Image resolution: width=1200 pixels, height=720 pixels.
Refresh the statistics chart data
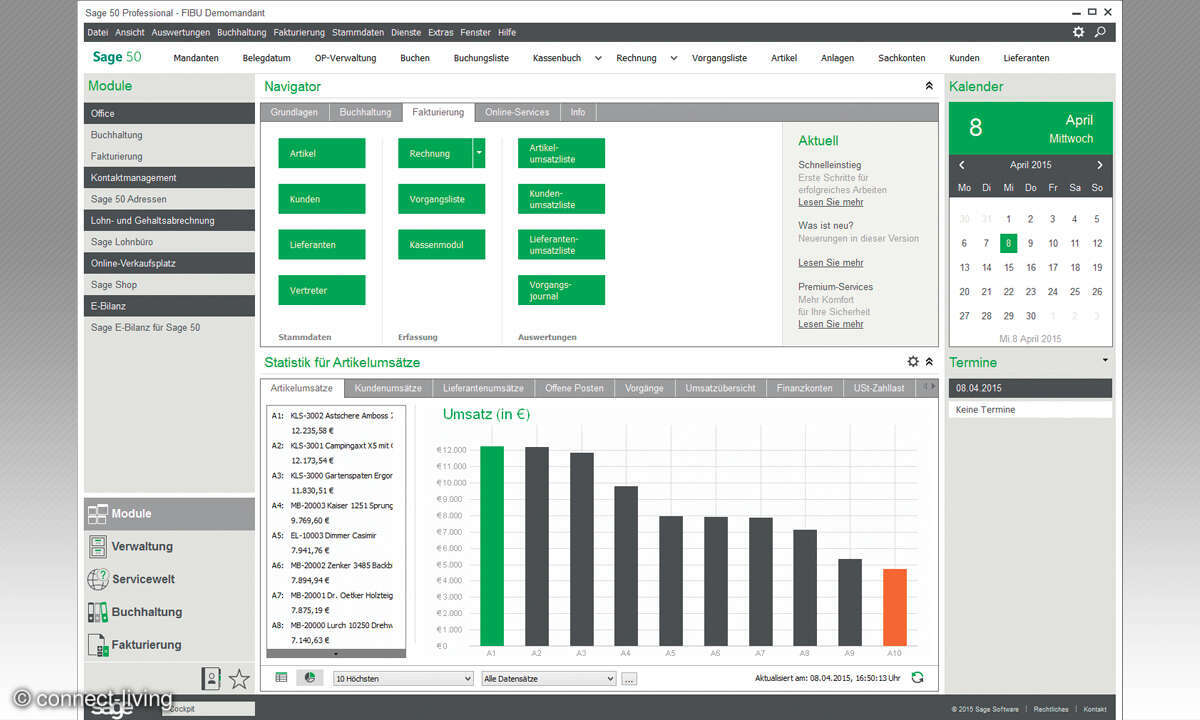click(917, 678)
